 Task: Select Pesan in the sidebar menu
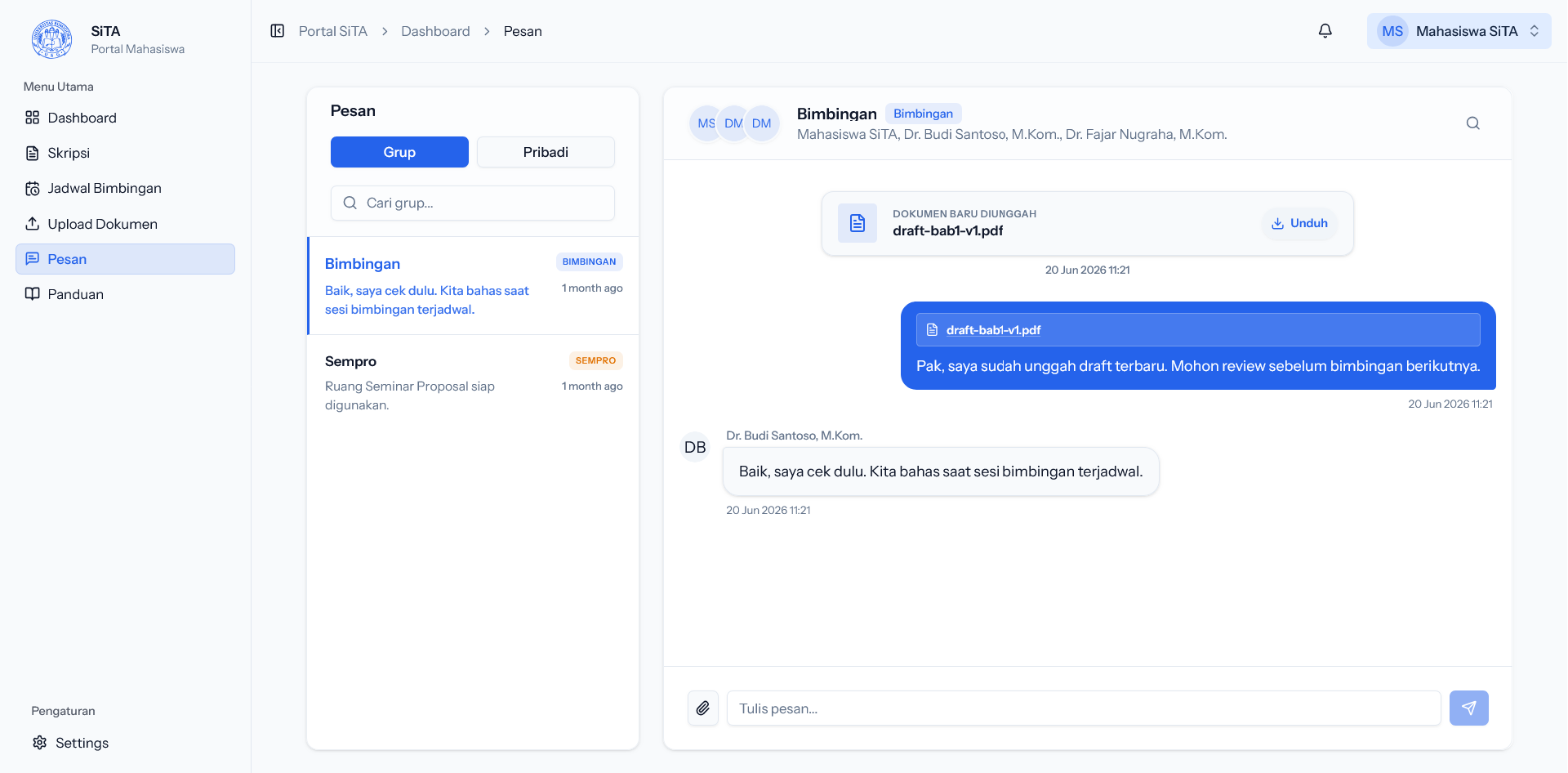(125, 259)
